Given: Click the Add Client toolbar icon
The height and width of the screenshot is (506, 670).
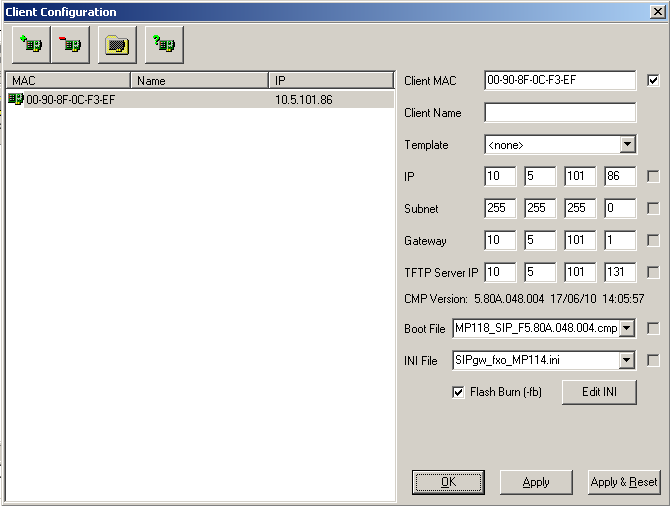Looking at the screenshot, I should tap(33, 45).
